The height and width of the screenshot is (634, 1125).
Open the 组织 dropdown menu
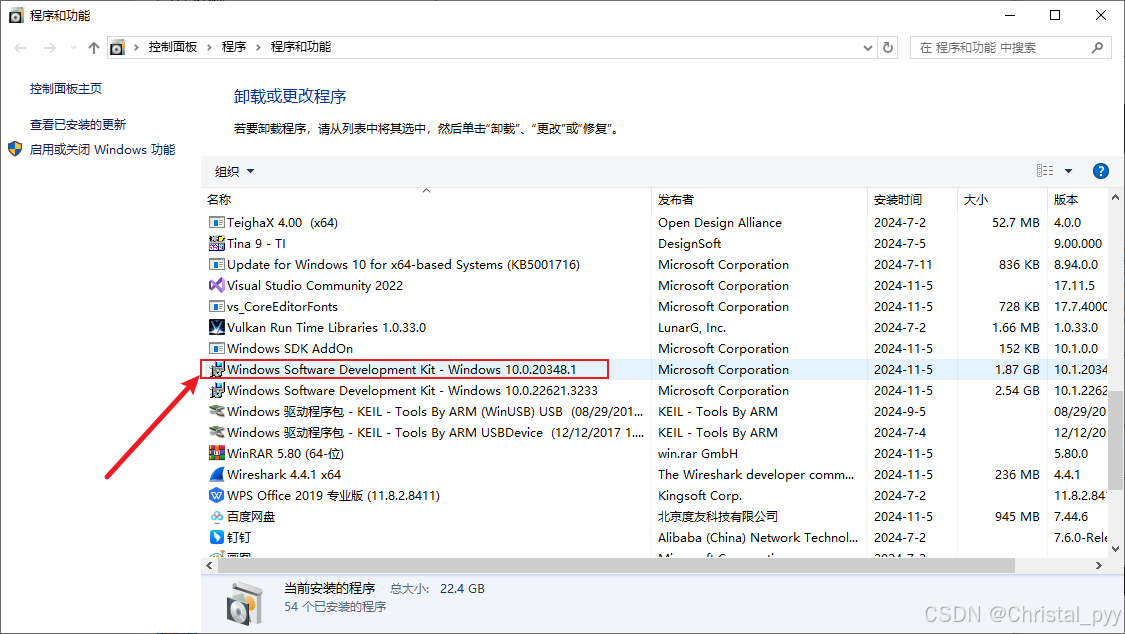coord(235,171)
